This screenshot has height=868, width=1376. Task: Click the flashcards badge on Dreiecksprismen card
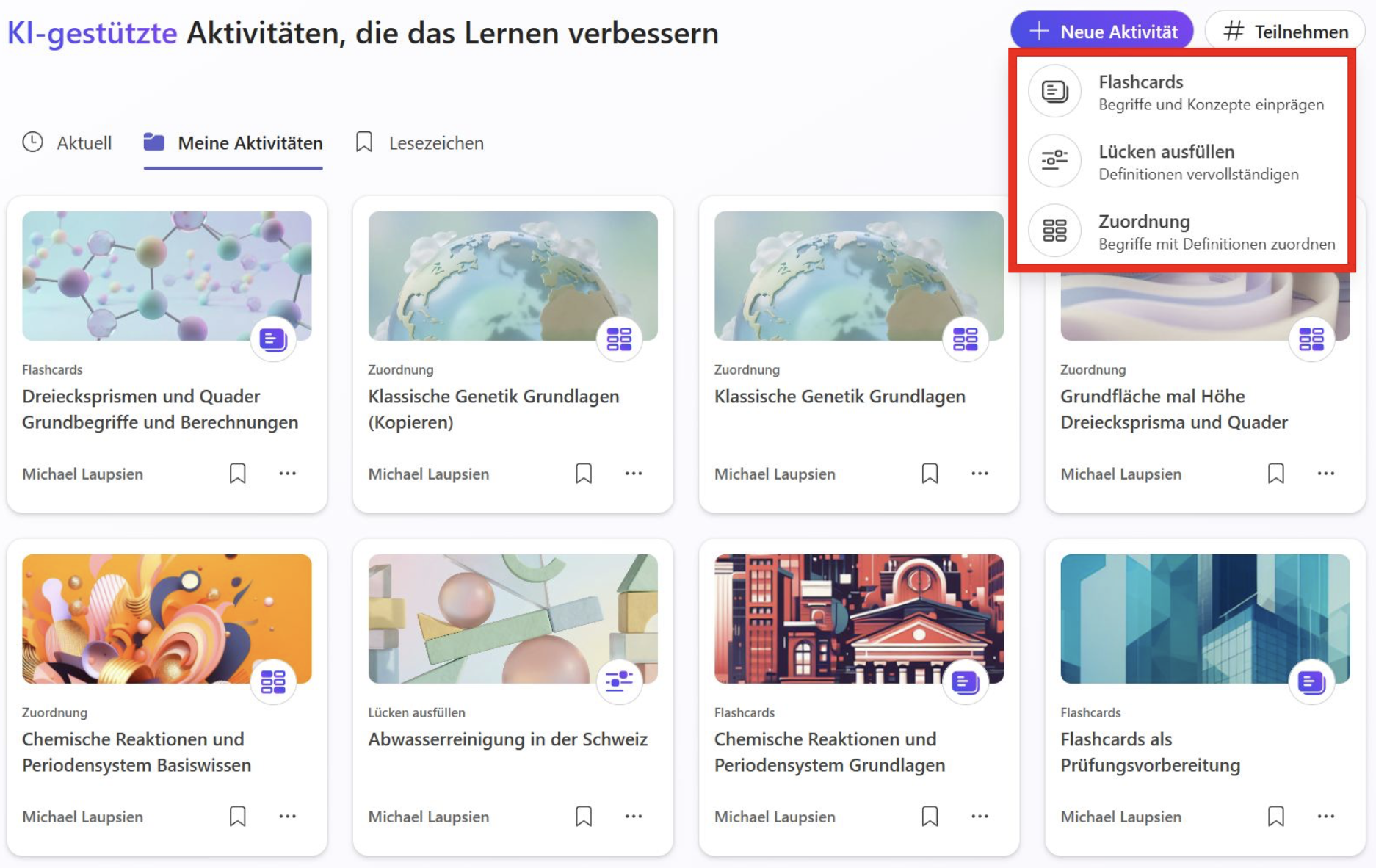[x=273, y=339]
